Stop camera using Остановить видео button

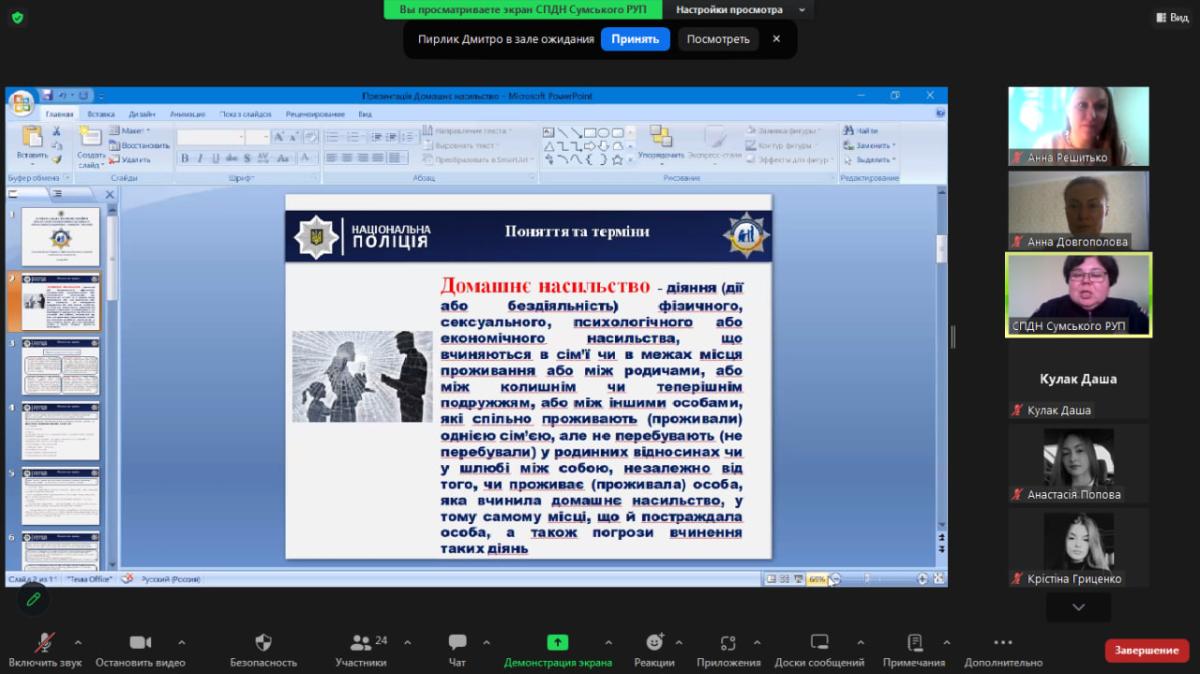(140, 643)
